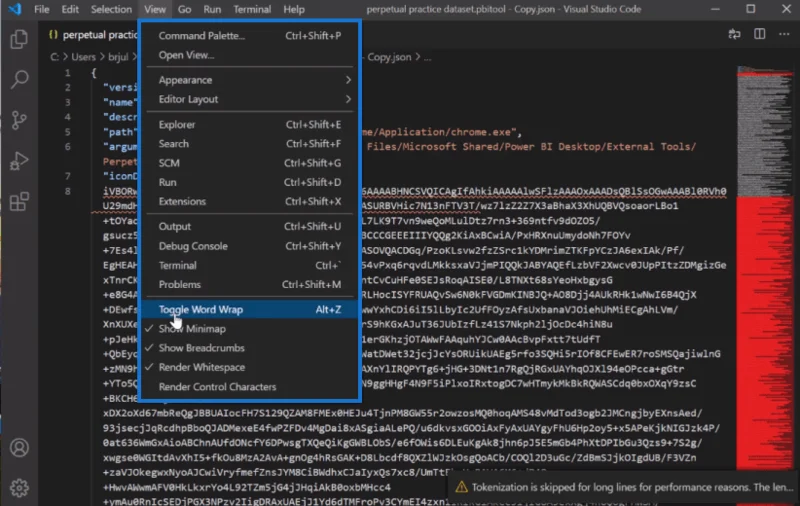Open the Run menu in menu bar
800x506 pixels.
[x=212, y=9]
